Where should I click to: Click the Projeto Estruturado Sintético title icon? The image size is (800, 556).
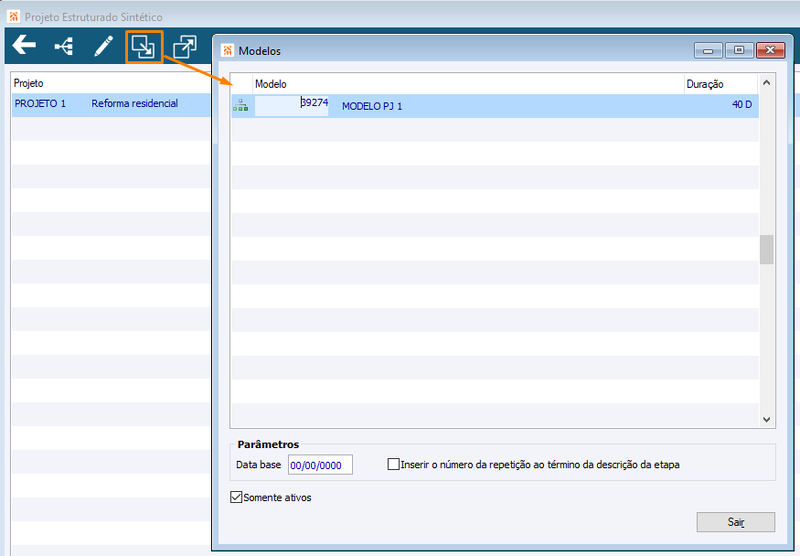[x=14, y=16]
